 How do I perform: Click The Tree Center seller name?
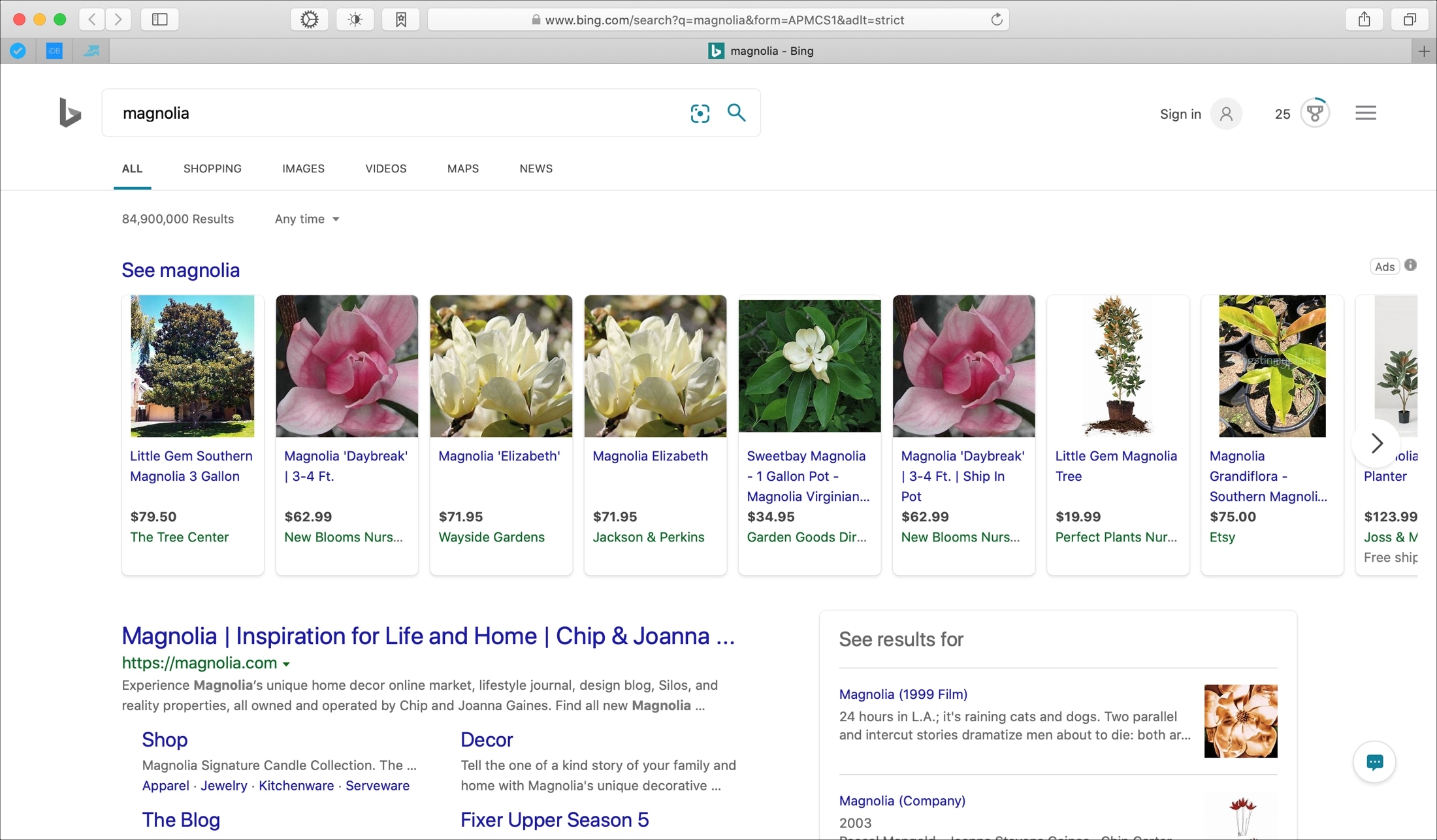point(180,537)
